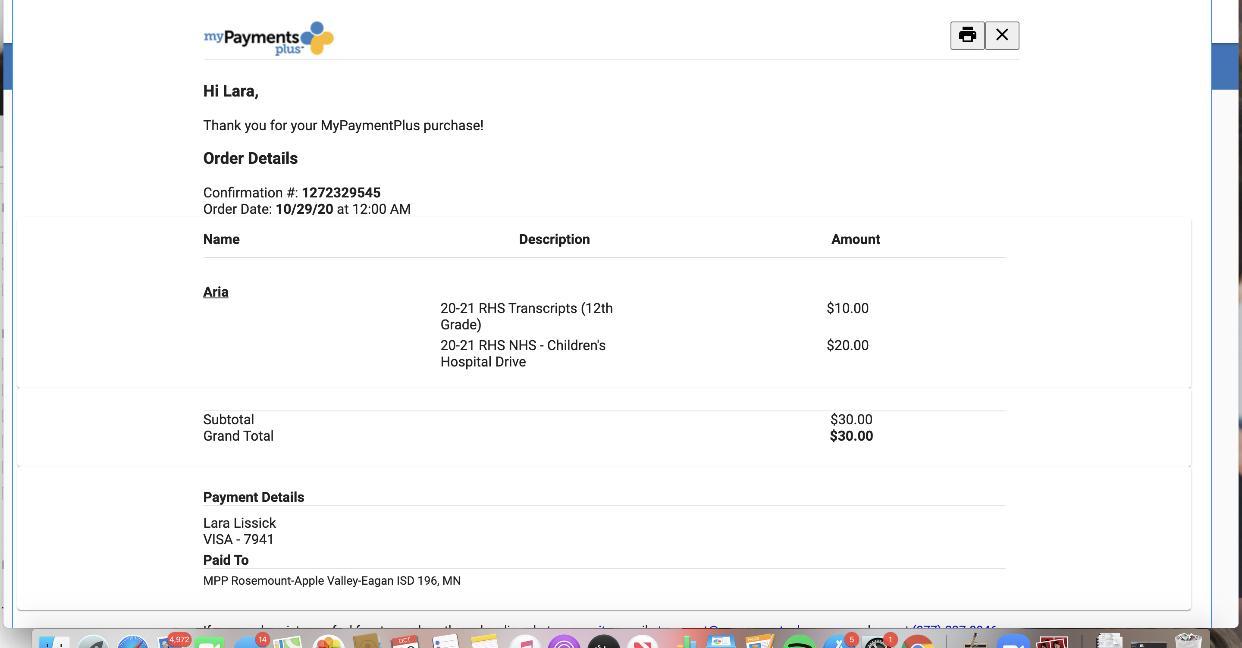1242x648 pixels.
Task: Click the myPaymentsPlus logo
Action: [268, 39]
